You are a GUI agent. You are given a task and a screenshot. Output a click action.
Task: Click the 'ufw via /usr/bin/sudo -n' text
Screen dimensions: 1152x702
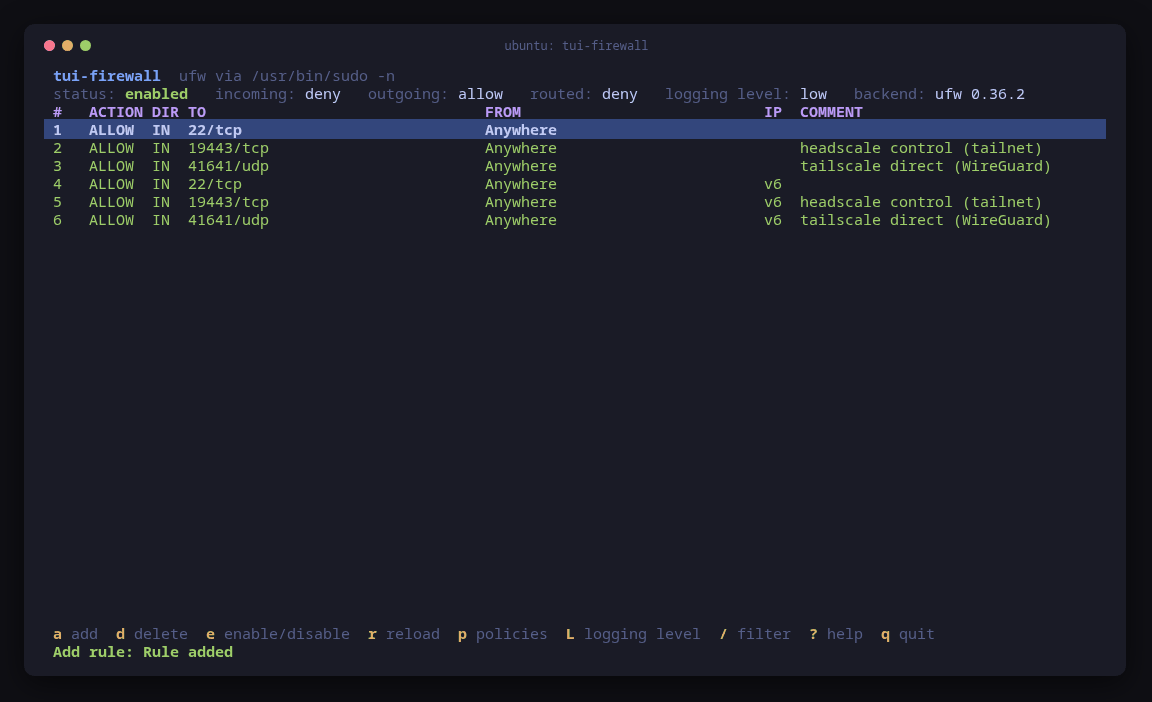(287, 76)
